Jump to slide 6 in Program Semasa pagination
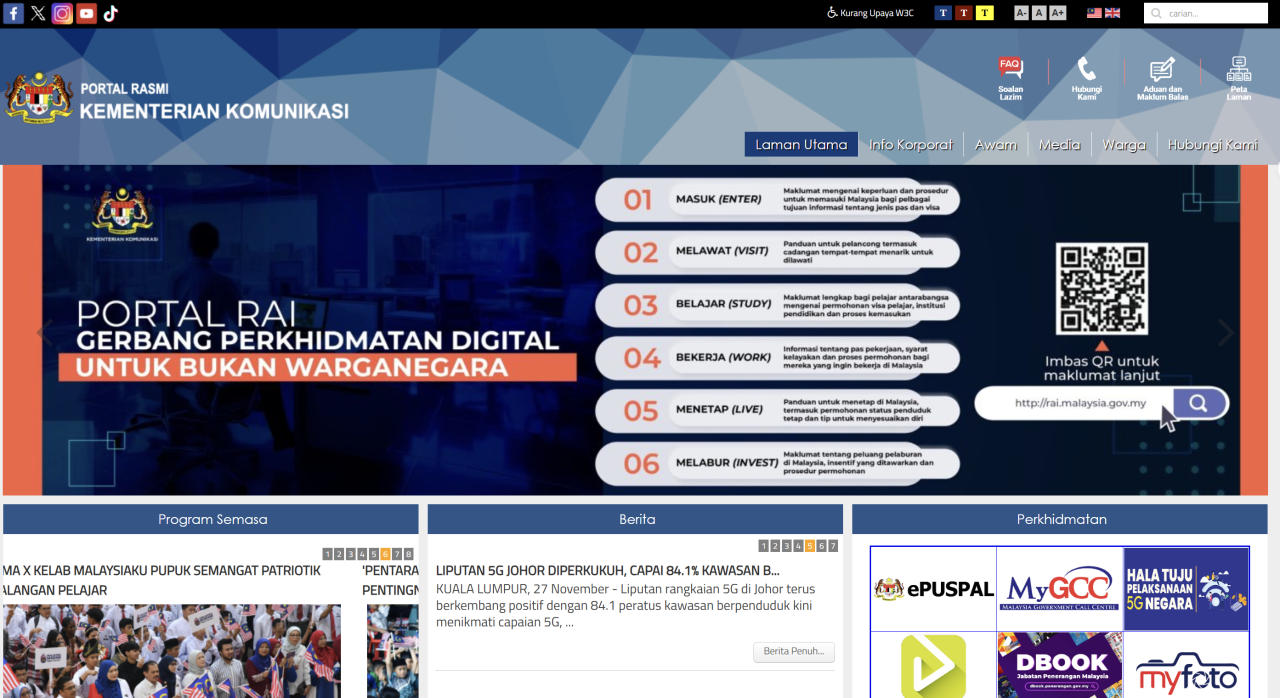Viewport: 1280px width, 698px height. click(385, 552)
